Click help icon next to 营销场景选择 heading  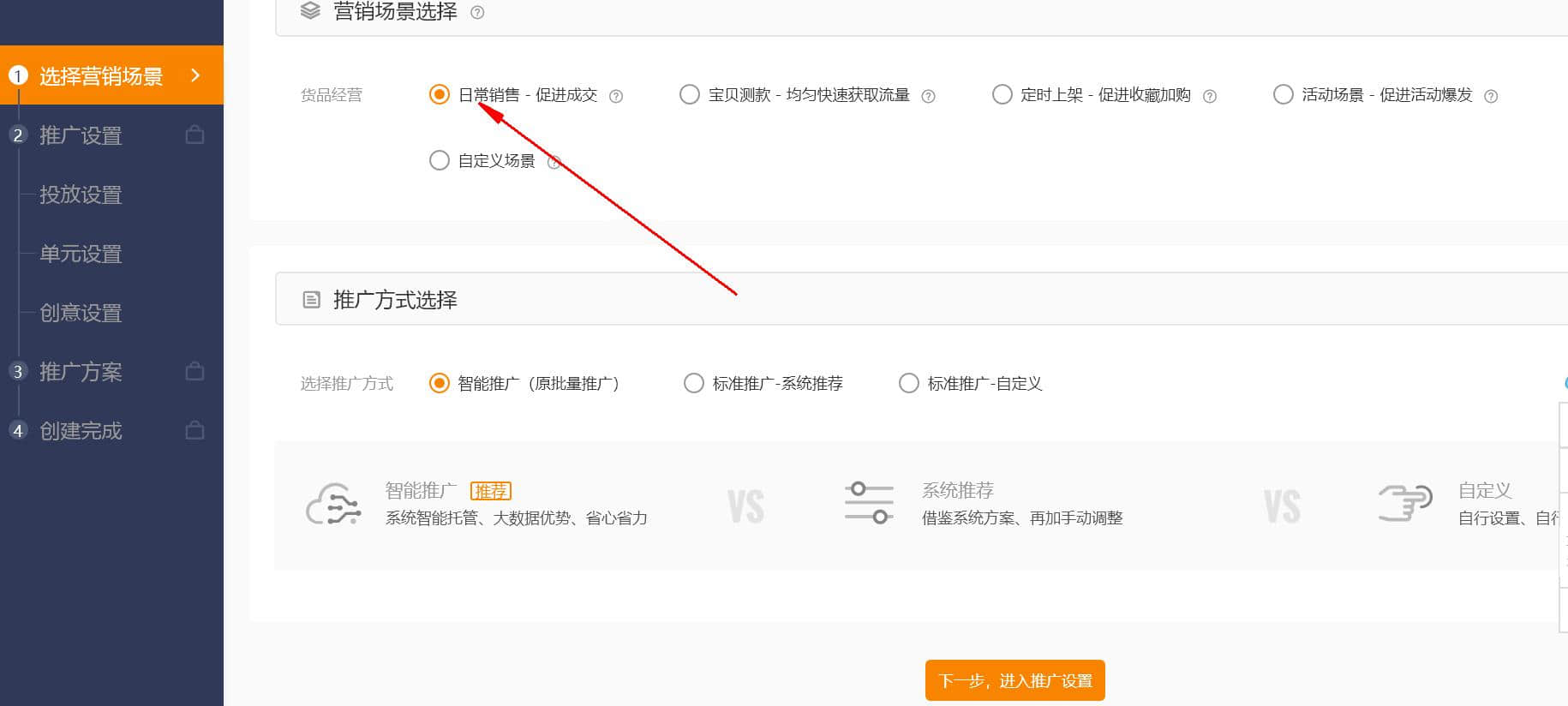point(478,13)
